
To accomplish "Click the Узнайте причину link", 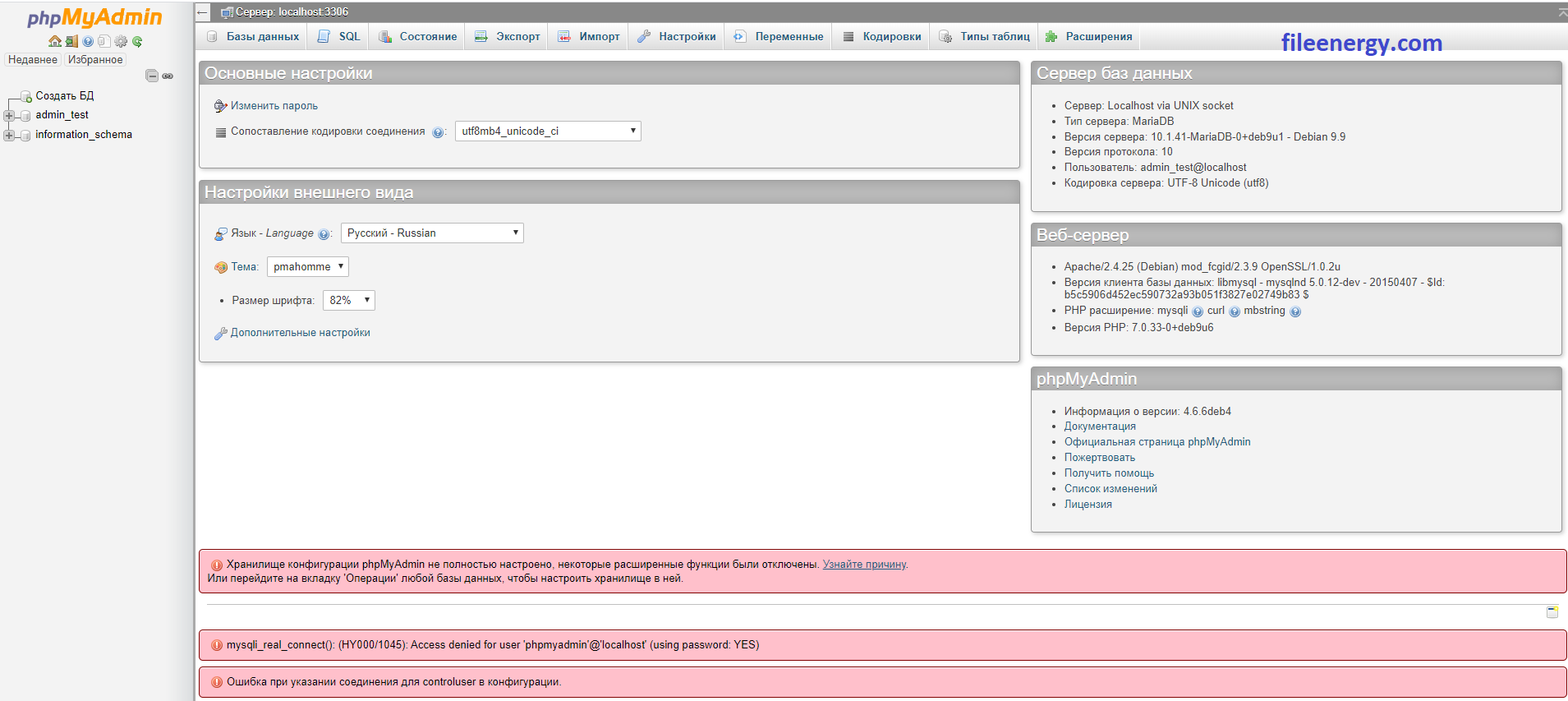I will (864, 565).
